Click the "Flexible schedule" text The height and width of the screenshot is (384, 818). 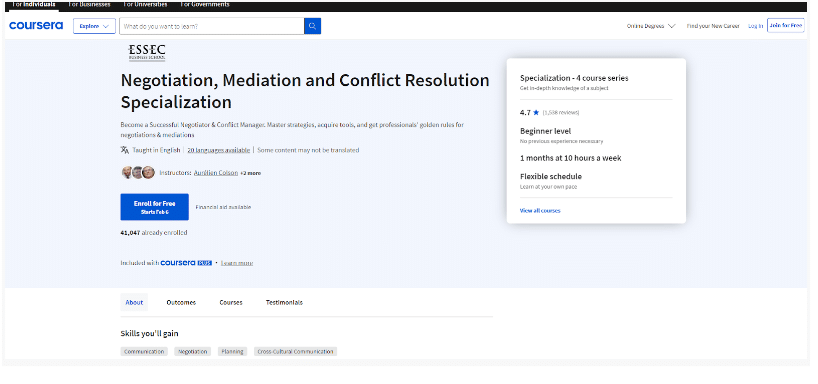[x=550, y=176]
